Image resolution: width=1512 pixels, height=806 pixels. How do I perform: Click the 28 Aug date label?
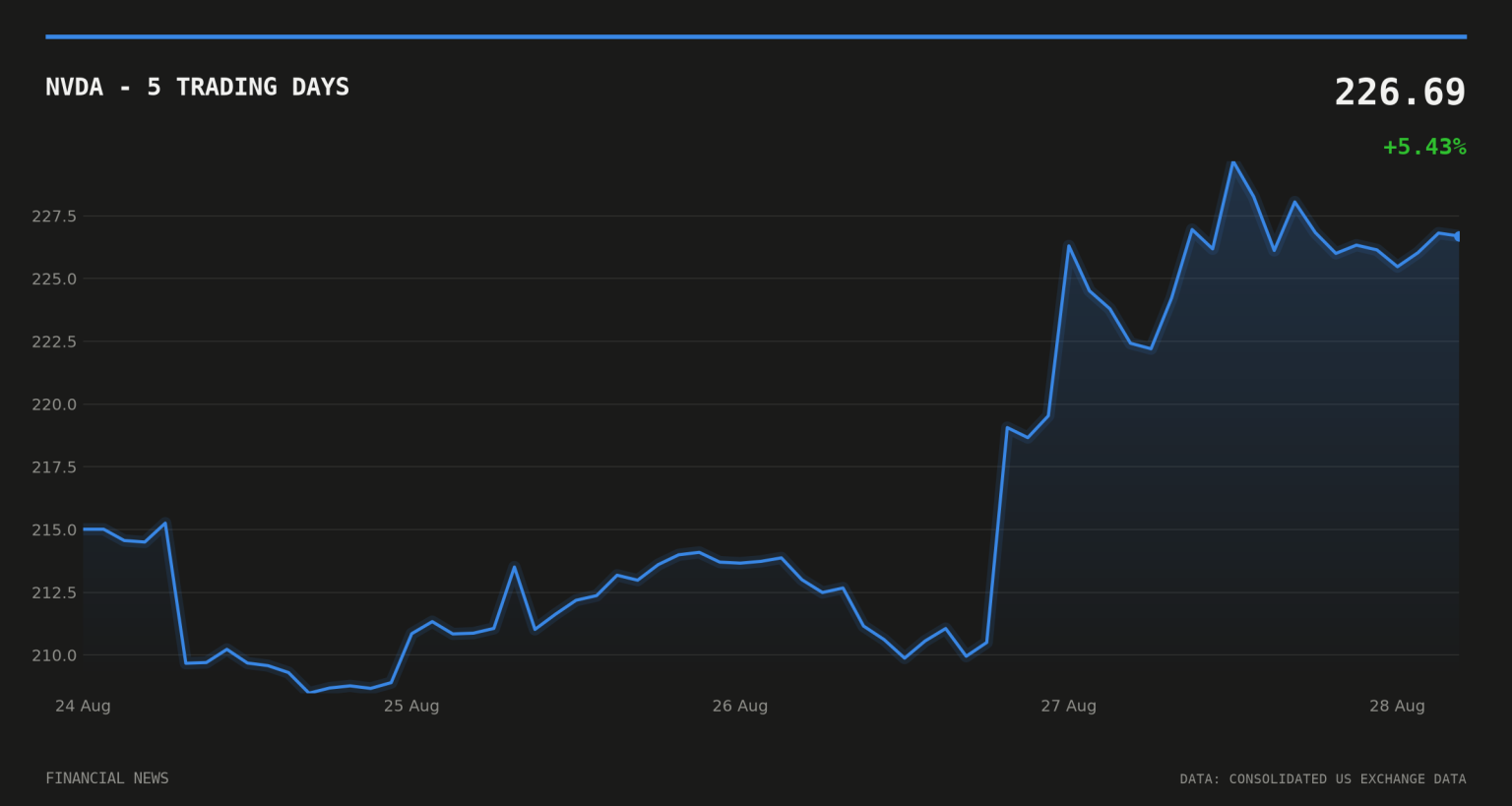click(x=1397, y=706)
